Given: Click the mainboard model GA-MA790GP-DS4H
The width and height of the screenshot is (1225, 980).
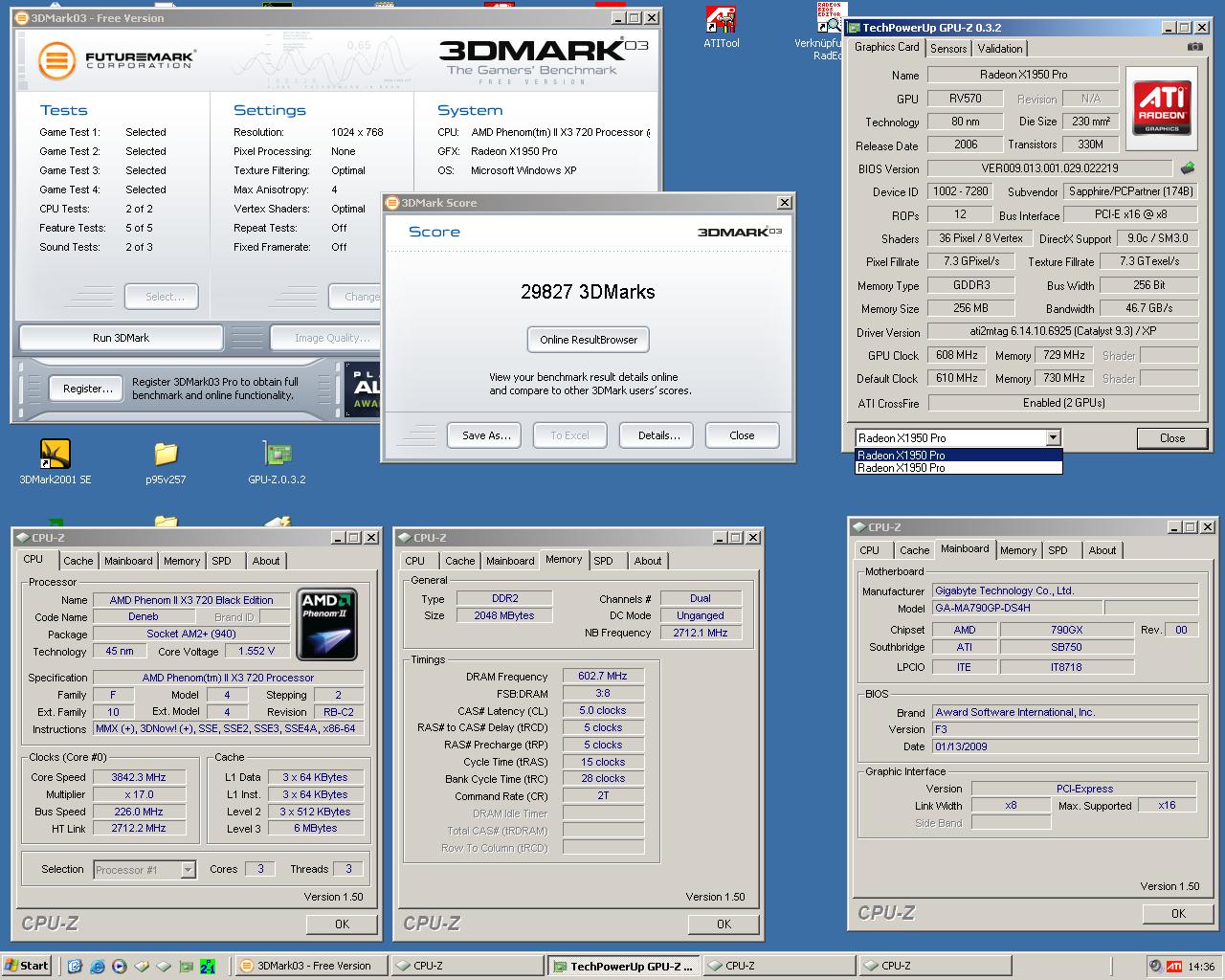Looking at the screenshot, I should click(x=1016, y=608).
